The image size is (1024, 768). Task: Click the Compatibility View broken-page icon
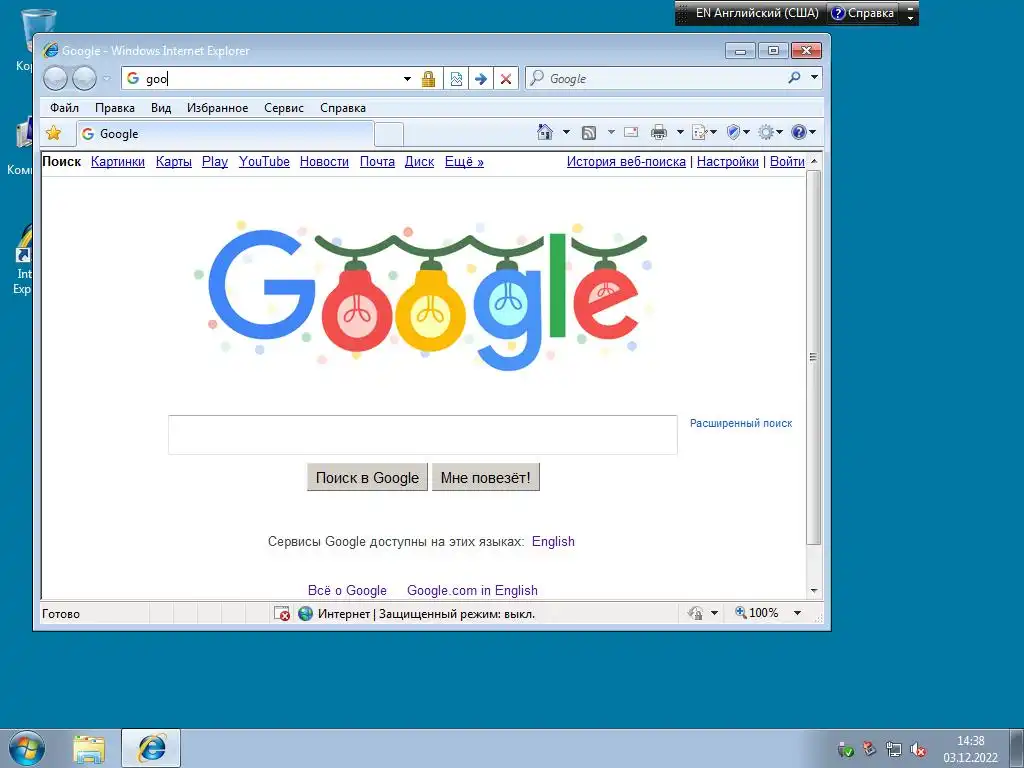point(456,79)
